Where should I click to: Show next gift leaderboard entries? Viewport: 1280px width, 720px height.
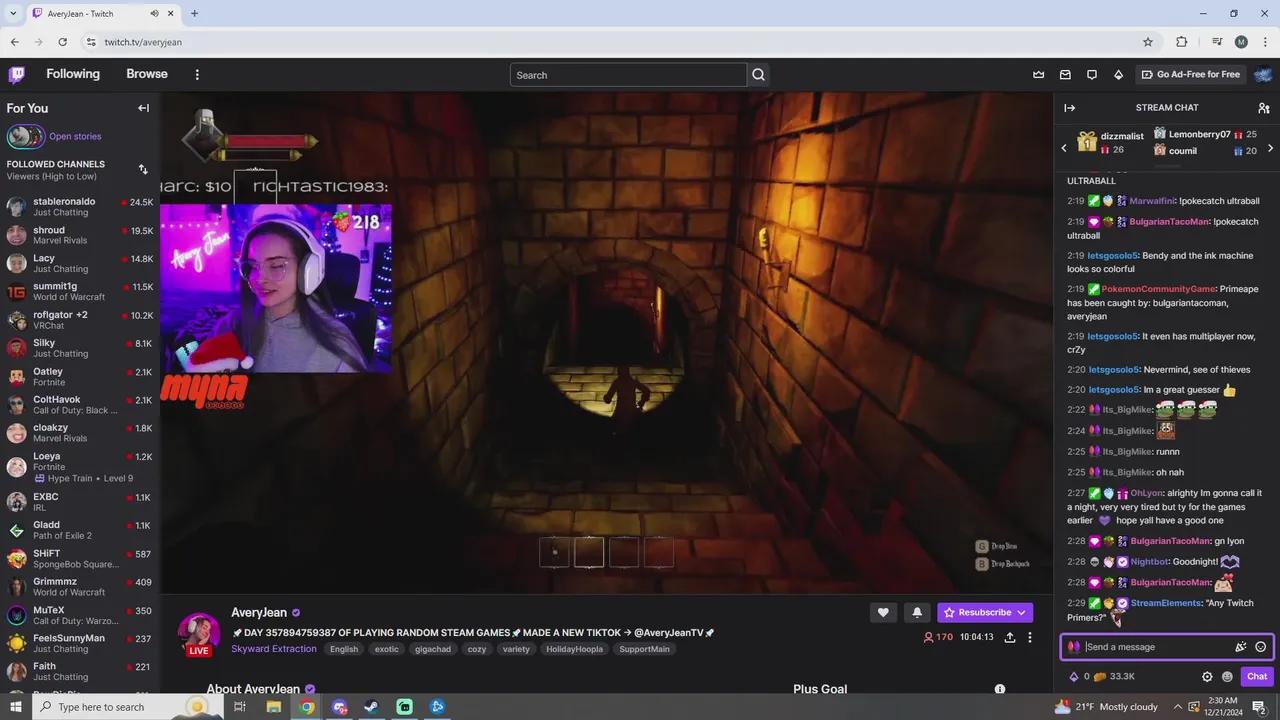coord(1270,149)
